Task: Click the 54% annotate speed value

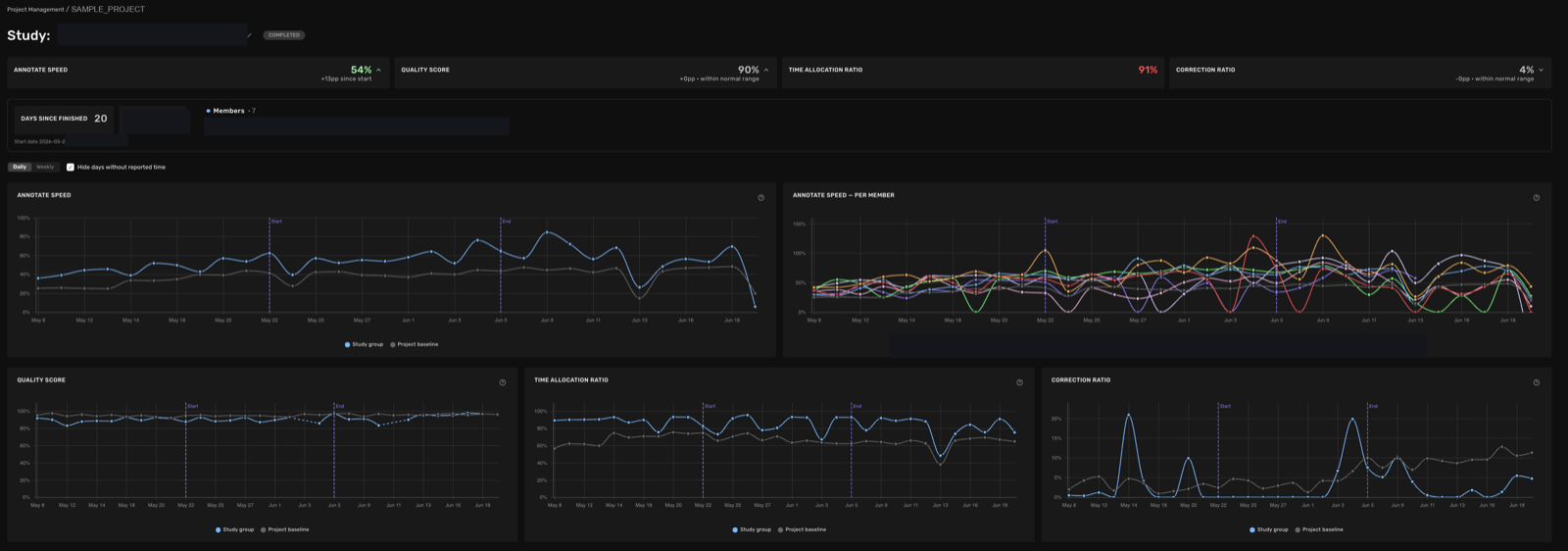Action: point(361,70)
